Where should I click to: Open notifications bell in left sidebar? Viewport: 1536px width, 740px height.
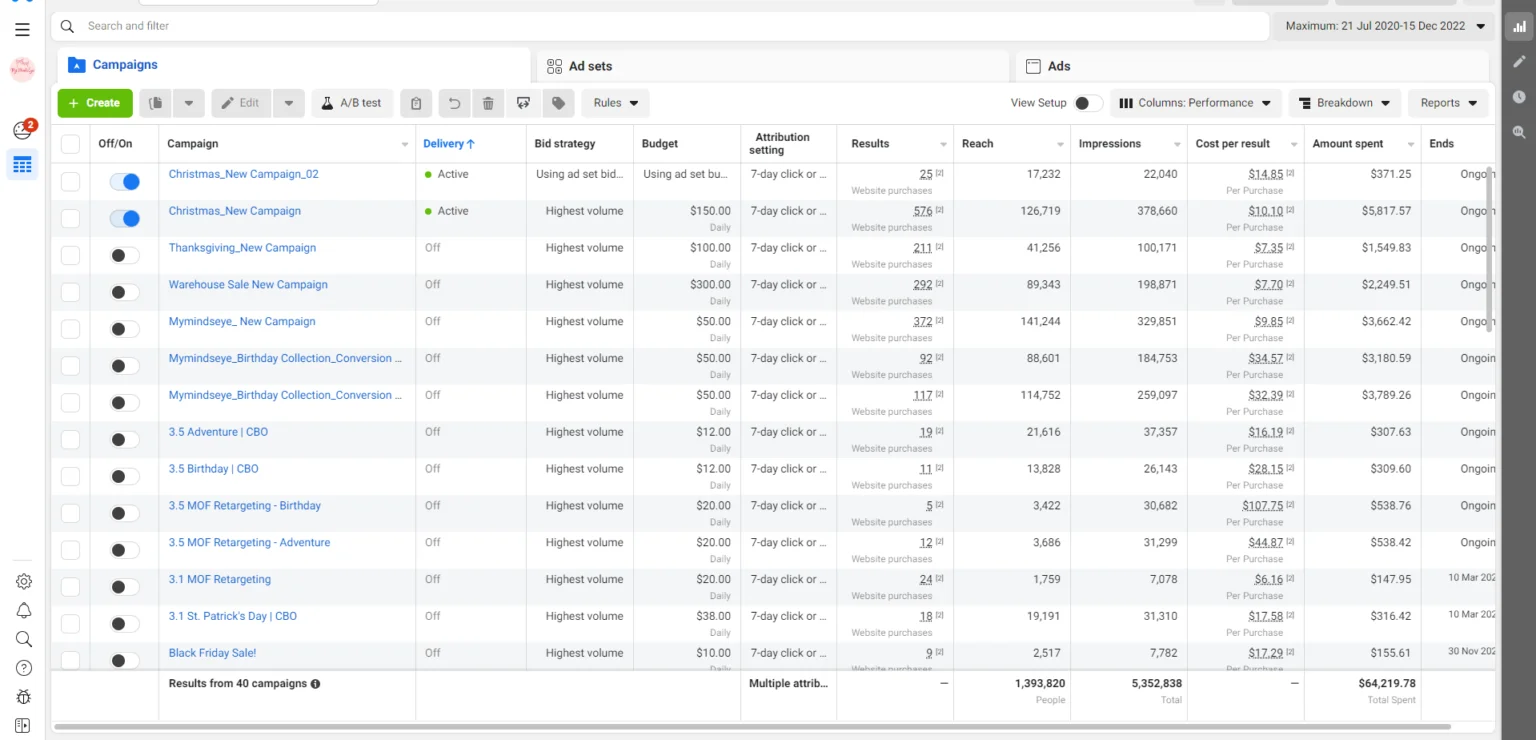[x=24, y=610]
